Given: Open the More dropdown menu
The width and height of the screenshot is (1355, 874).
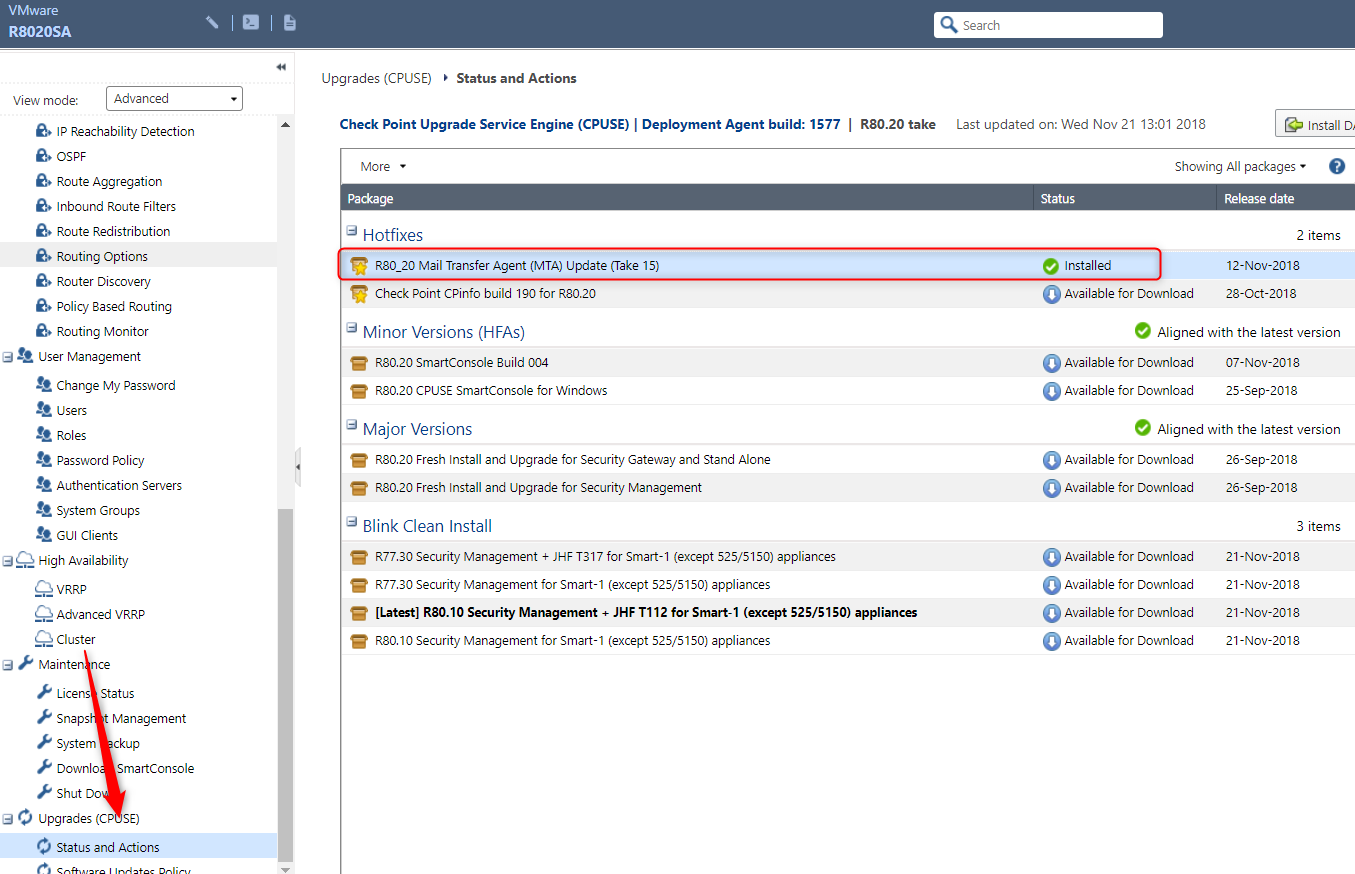Looking at the screenshot, I should (x=384, y=166).
